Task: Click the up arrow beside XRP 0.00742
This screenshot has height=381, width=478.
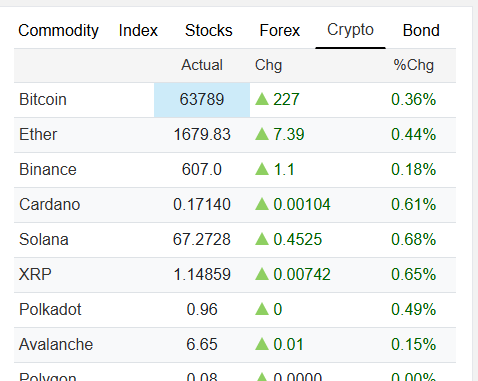Action: point(262,274)
